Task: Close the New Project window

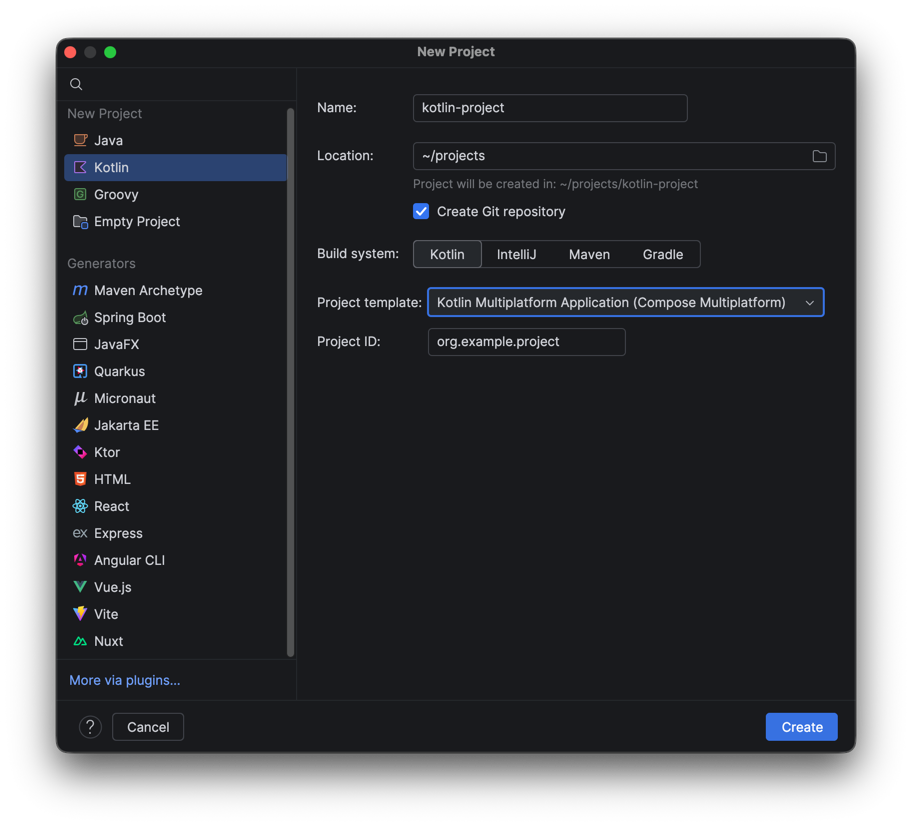Action: point(70,52)
